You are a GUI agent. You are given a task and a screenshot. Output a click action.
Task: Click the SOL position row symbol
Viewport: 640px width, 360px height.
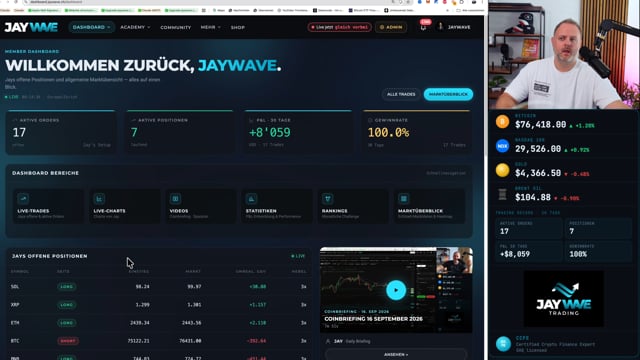coord(15,287)
